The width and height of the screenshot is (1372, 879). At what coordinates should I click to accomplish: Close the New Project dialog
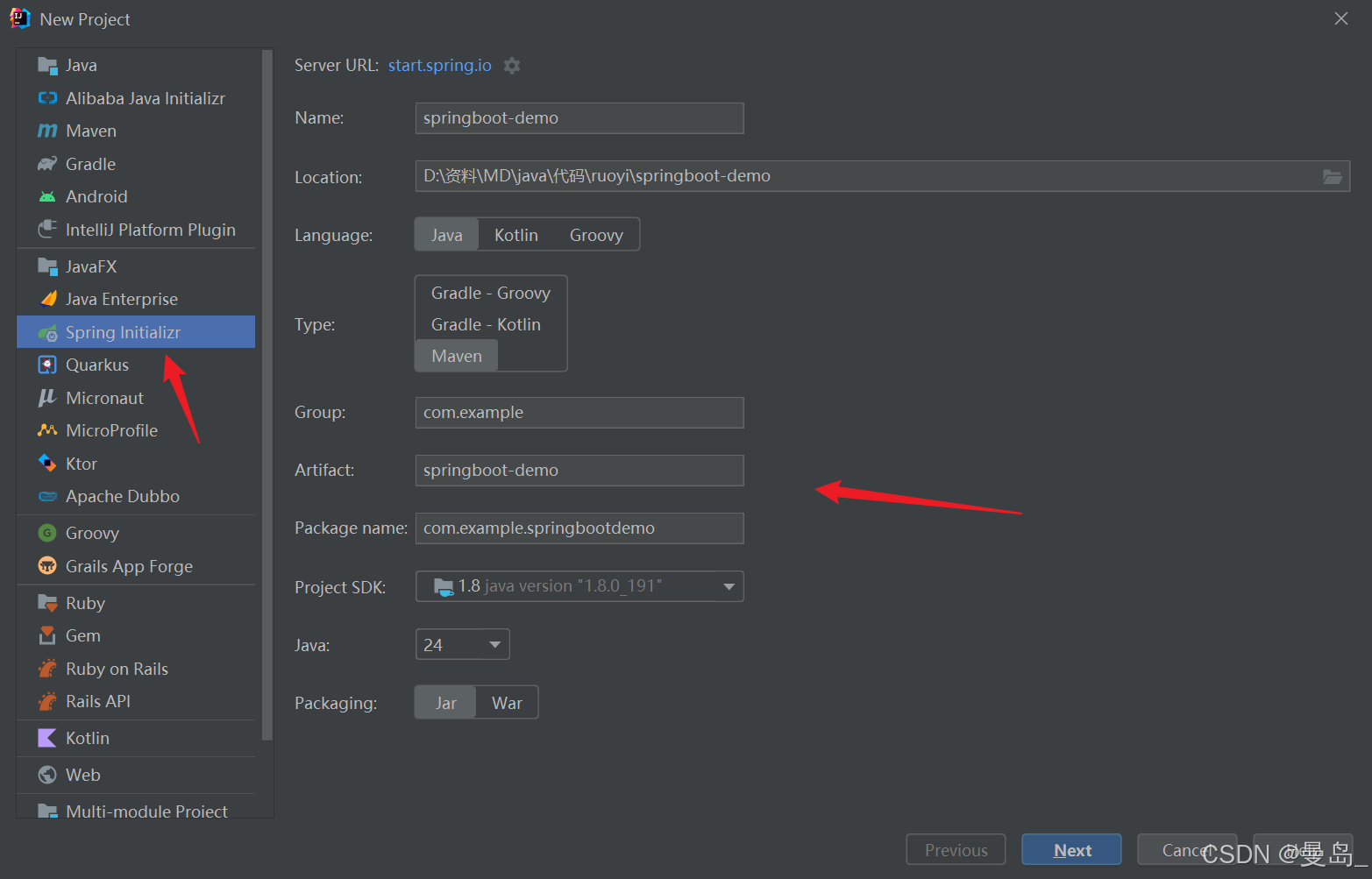[1340, 18]
